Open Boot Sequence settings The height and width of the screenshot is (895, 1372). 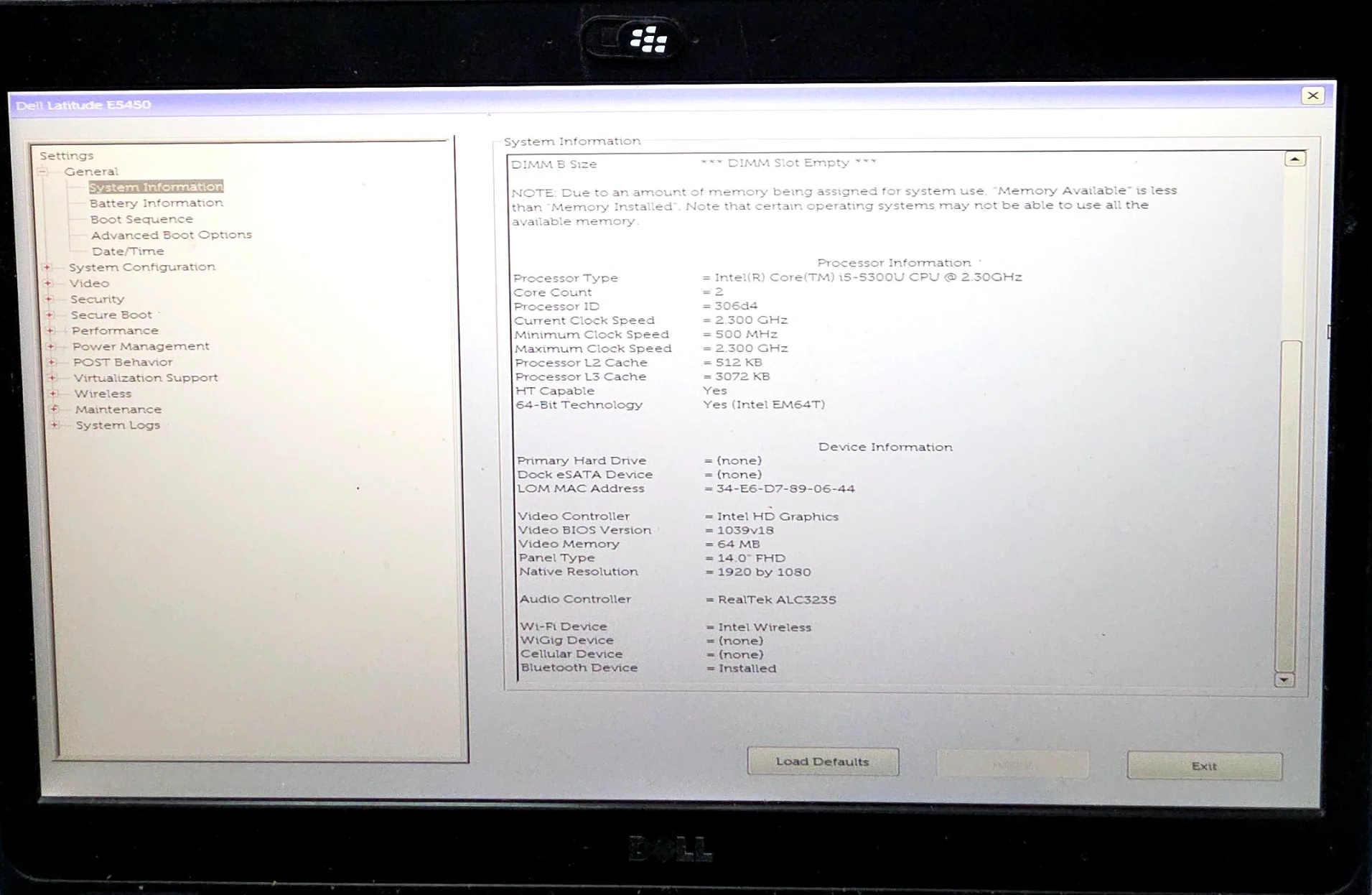point(141,219)
